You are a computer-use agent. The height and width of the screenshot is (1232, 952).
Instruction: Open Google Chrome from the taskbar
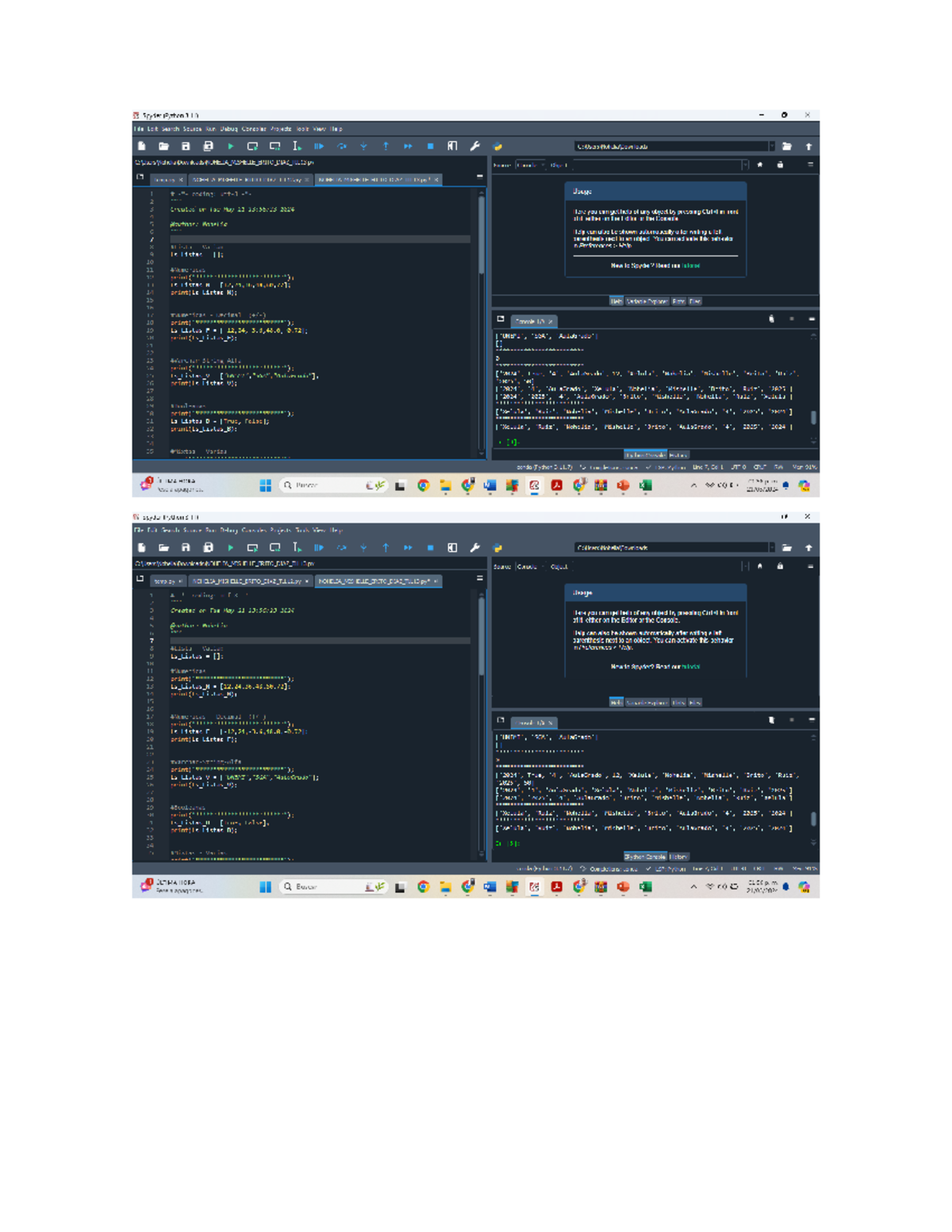pos(421,485)
